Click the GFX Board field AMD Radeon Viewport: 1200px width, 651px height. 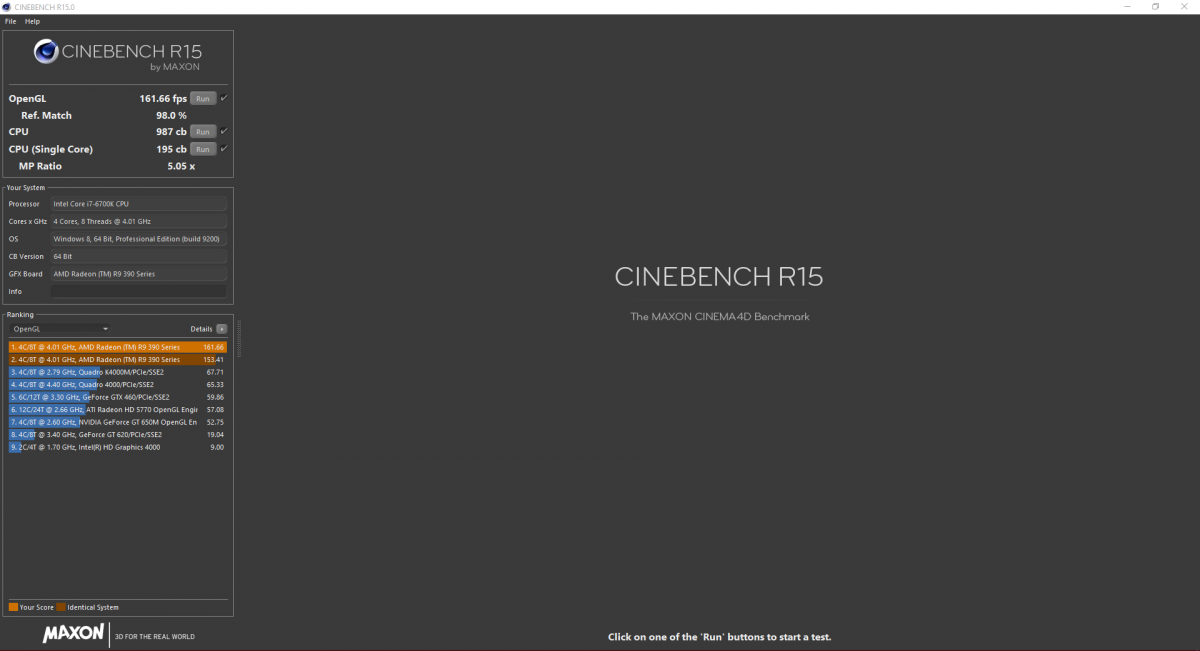pyautogui.click(x=139, y=274)
